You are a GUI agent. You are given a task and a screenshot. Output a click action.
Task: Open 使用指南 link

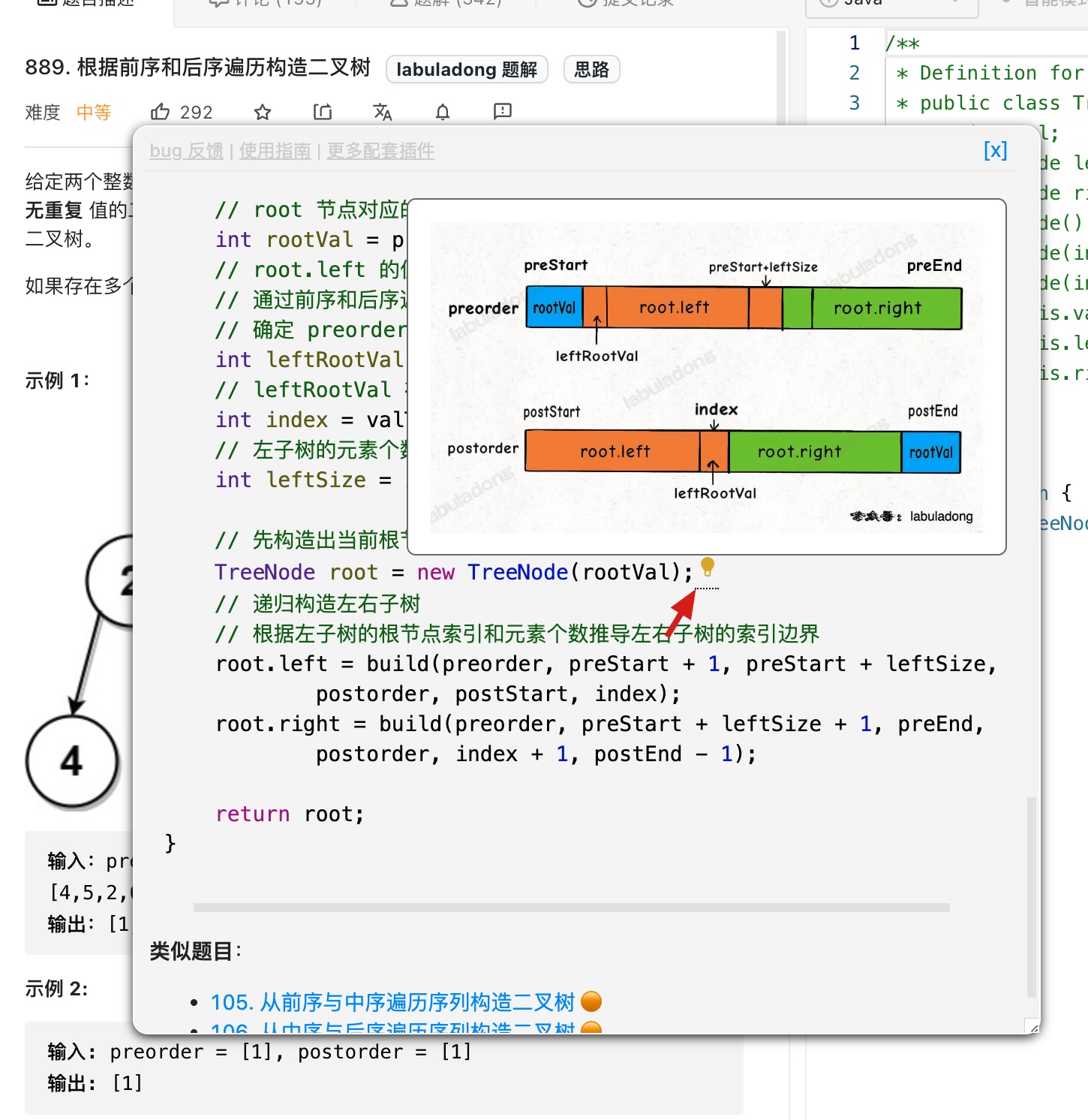click(x=275, y=151)
